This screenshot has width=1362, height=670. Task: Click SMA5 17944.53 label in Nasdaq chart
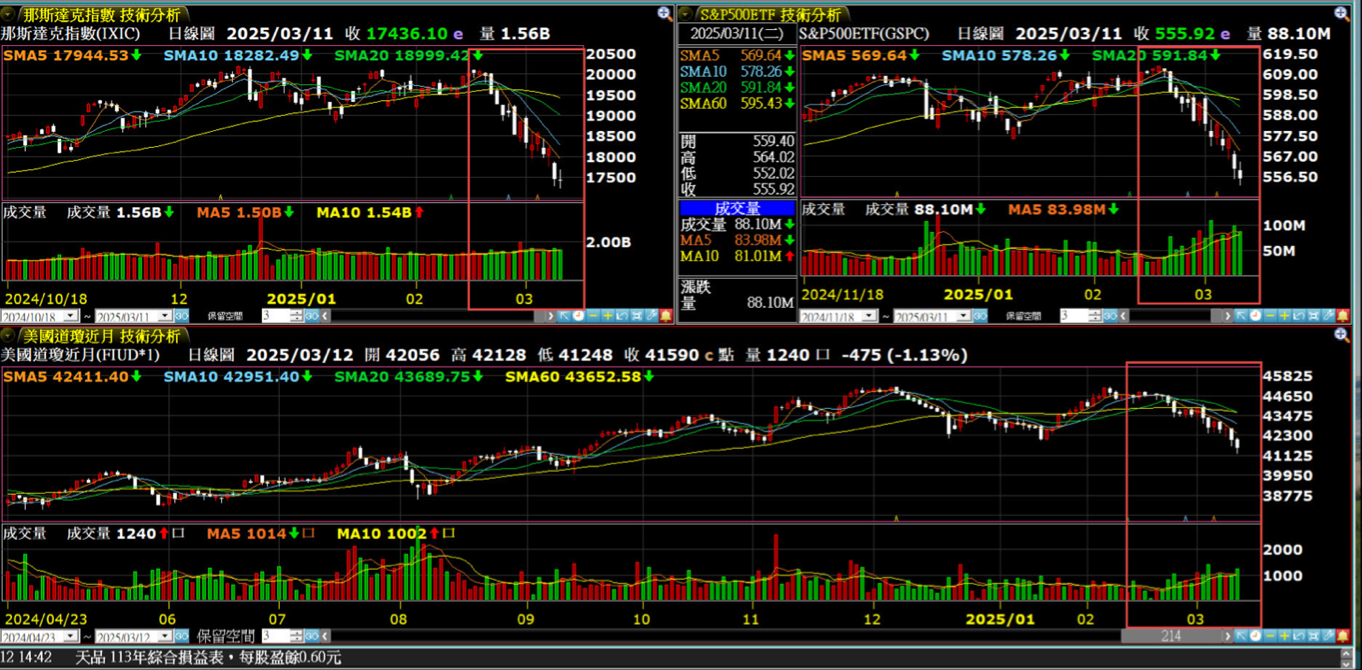coord(72,55)
